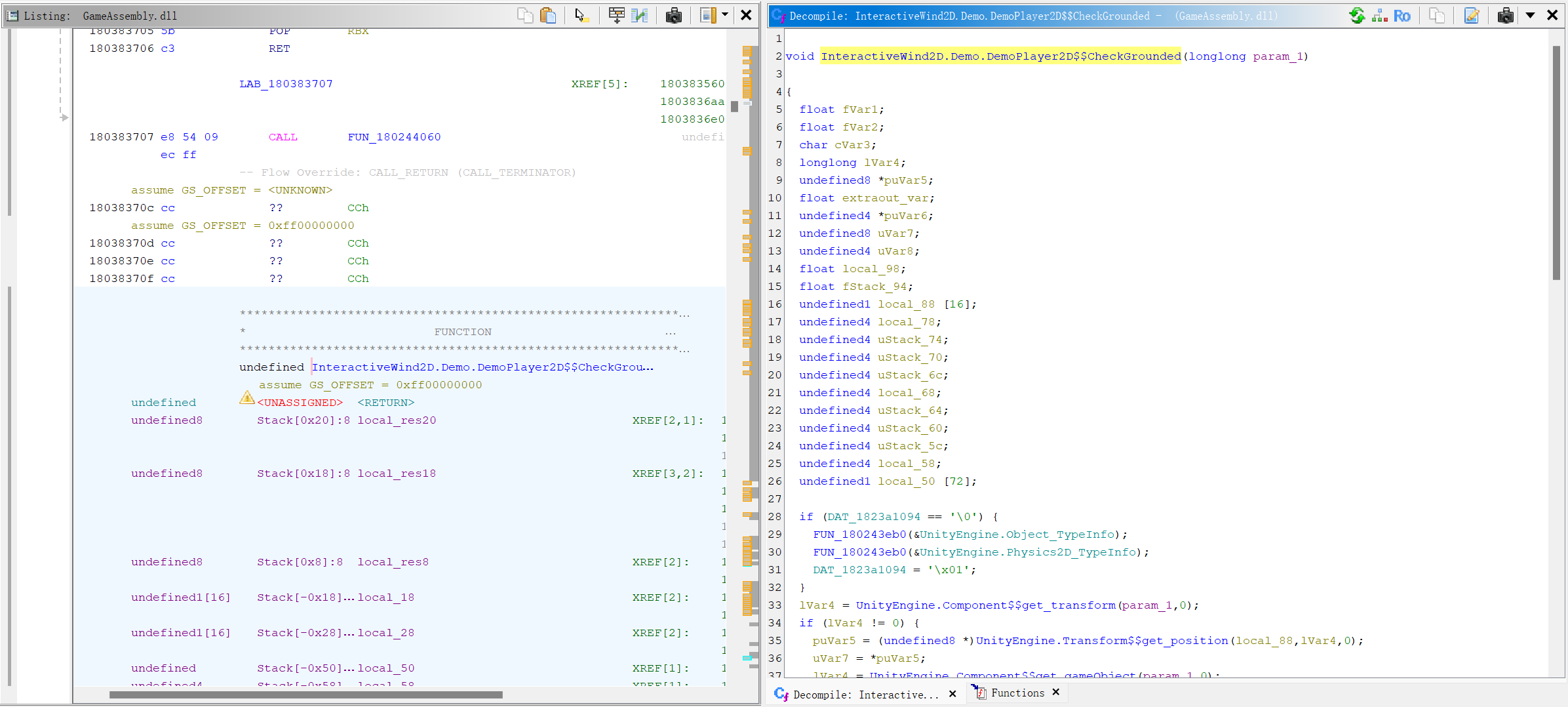Screen dimensions: 1568x707
Task: Toggle the mouse hover cursor icon in the Listing toolbar
Action: pyautogui.click(x=581, y=15)
